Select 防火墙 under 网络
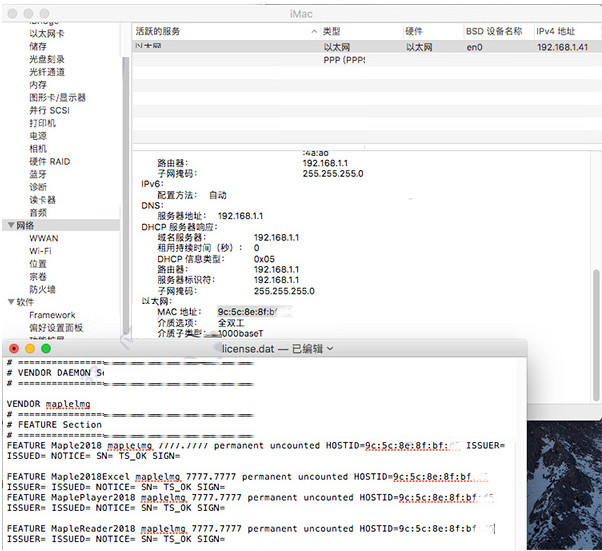This screenshot has height=551, width=602. pos(42,289)
